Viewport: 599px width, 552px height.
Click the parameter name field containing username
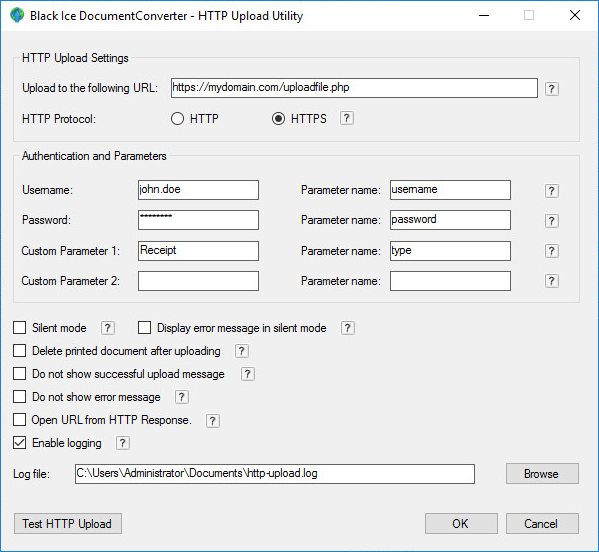[450, 190]
